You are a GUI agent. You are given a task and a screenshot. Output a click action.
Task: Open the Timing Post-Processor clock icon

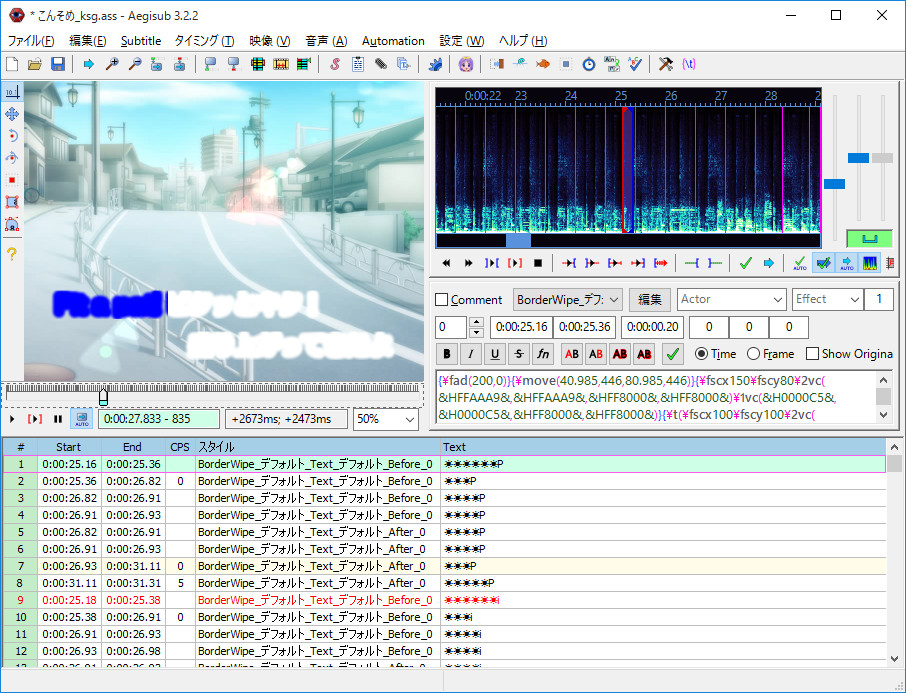pyautogui.click(x=589, y=64)
